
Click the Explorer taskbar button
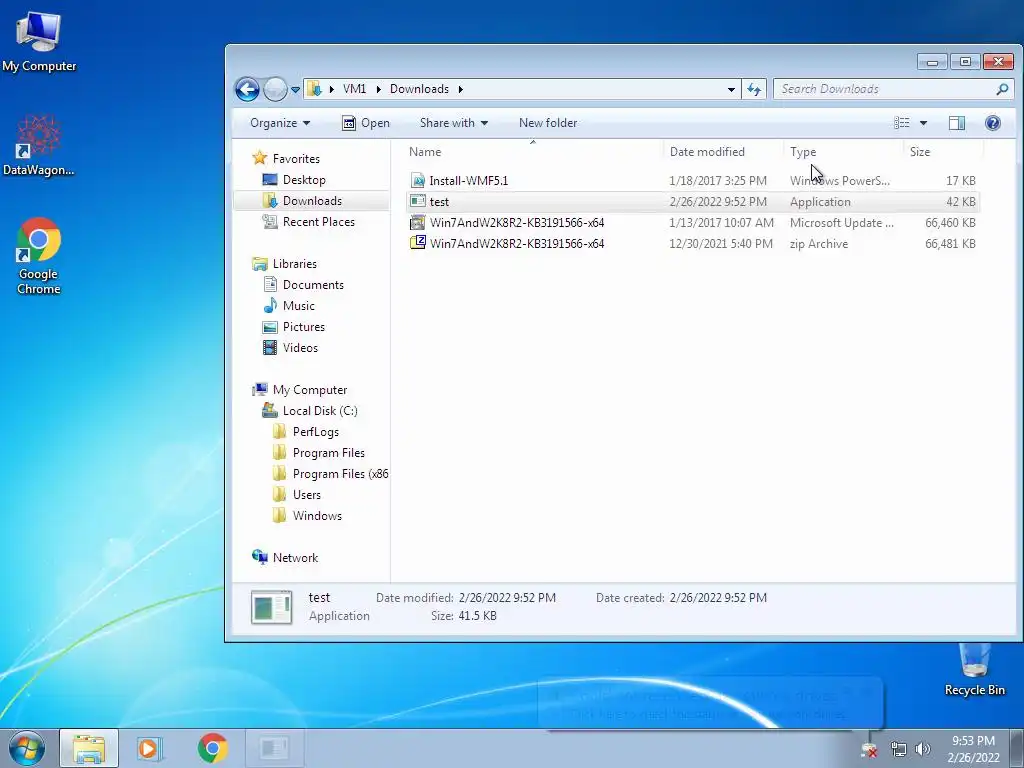[x=89, y=748]
